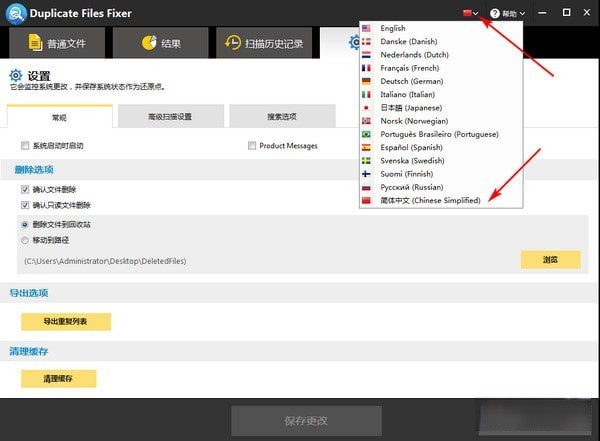Click the 清理缓存 section header text
This screenshot has height=441, width=600.
coord(29,351)
